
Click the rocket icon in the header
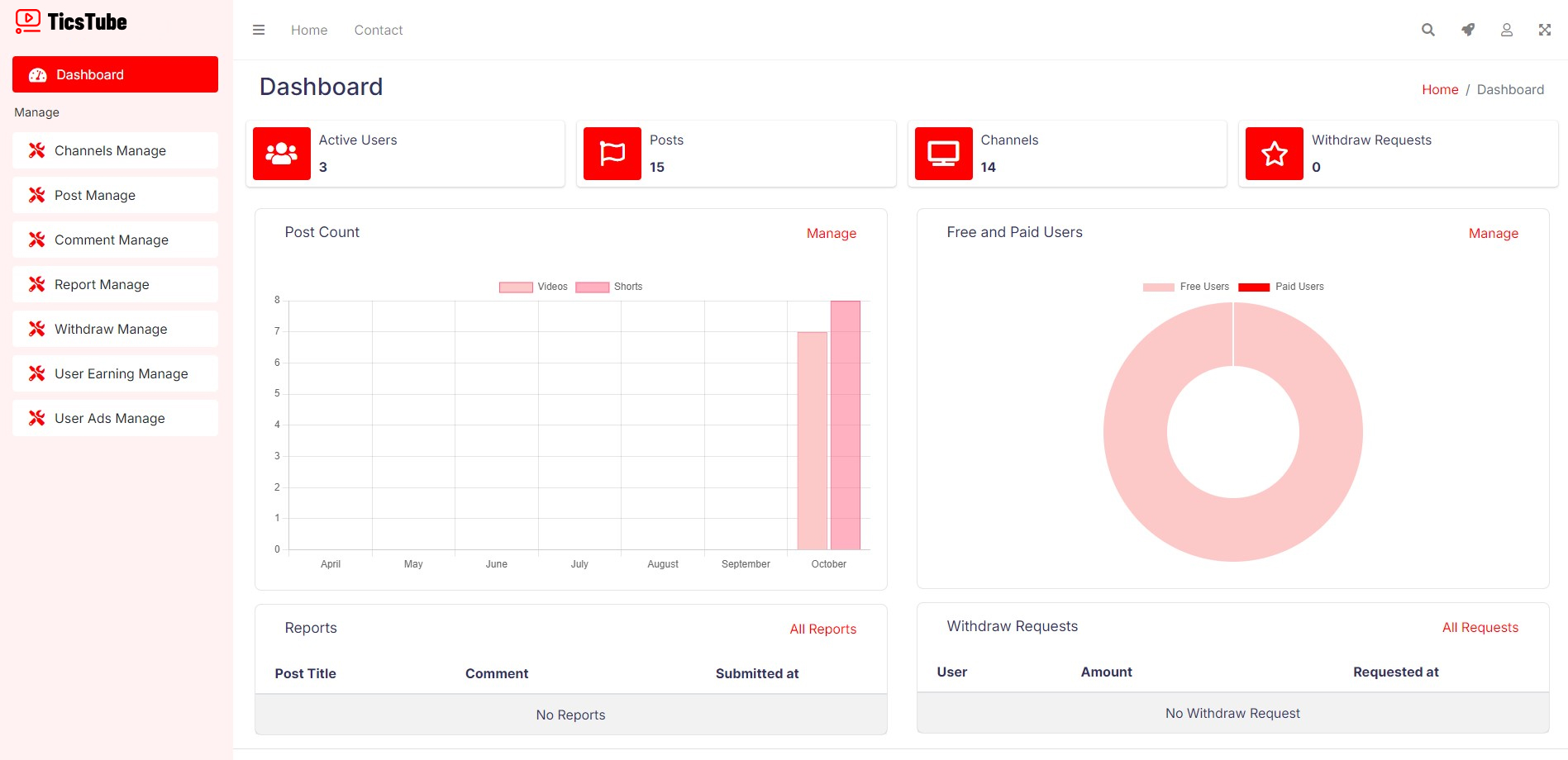[1468, 30]
